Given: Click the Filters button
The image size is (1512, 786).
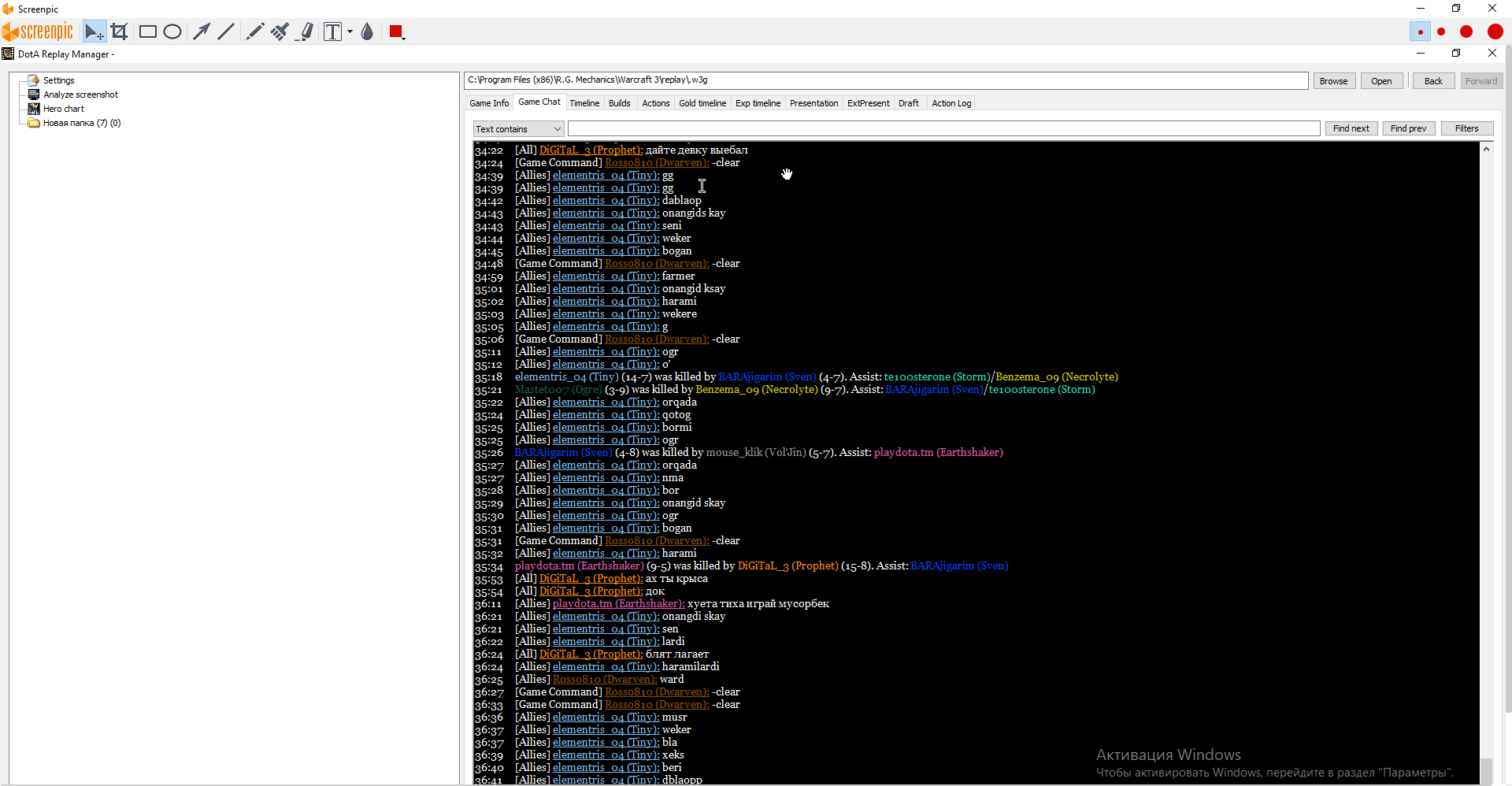Looking at the screenshot, I should 1467,128.
